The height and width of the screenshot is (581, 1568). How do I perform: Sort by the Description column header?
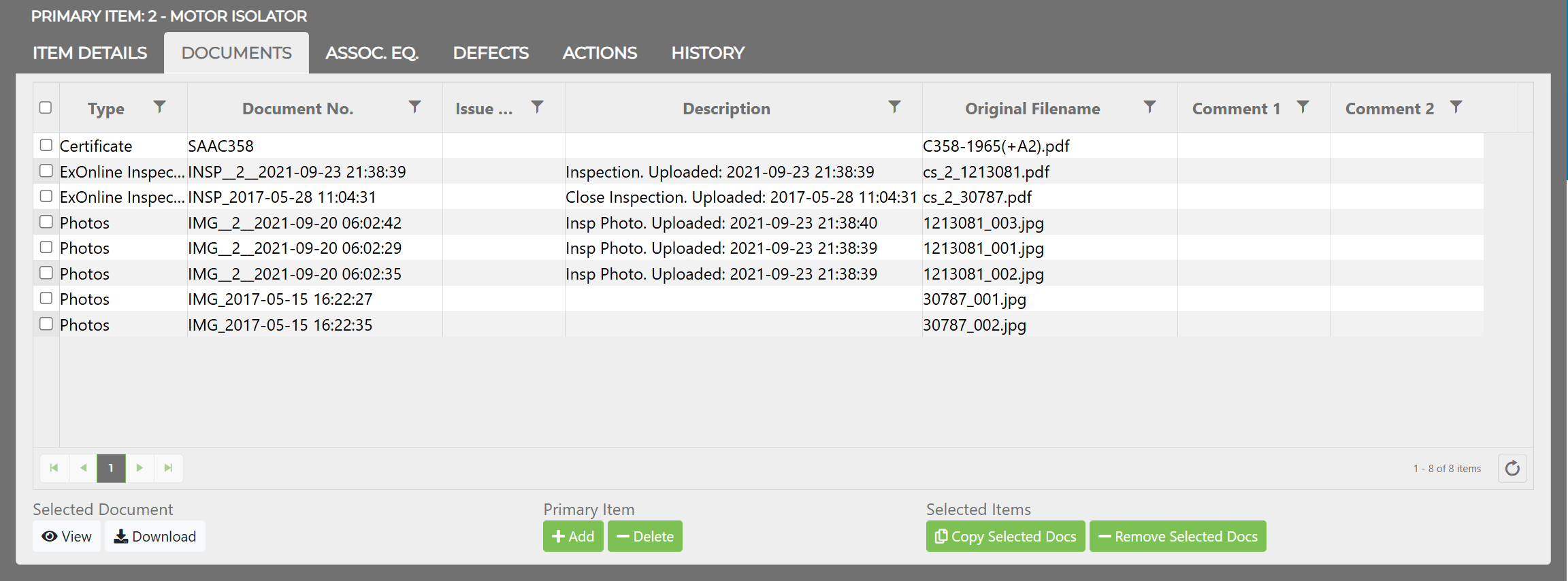pyautogui.click(x=726, y=109)
